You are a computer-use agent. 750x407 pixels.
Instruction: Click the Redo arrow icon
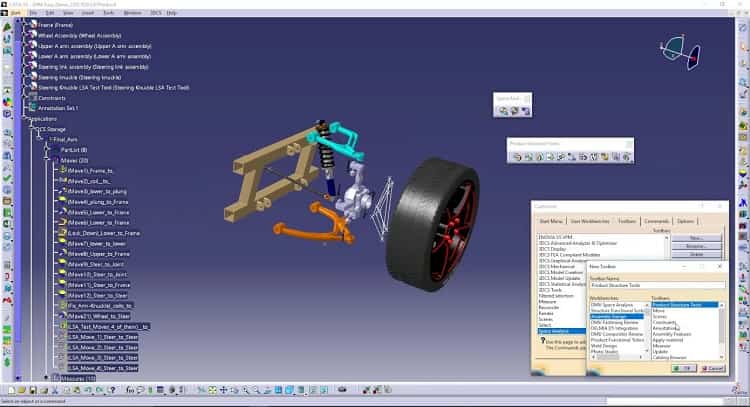pyautogui.click(x=99, y=390)
